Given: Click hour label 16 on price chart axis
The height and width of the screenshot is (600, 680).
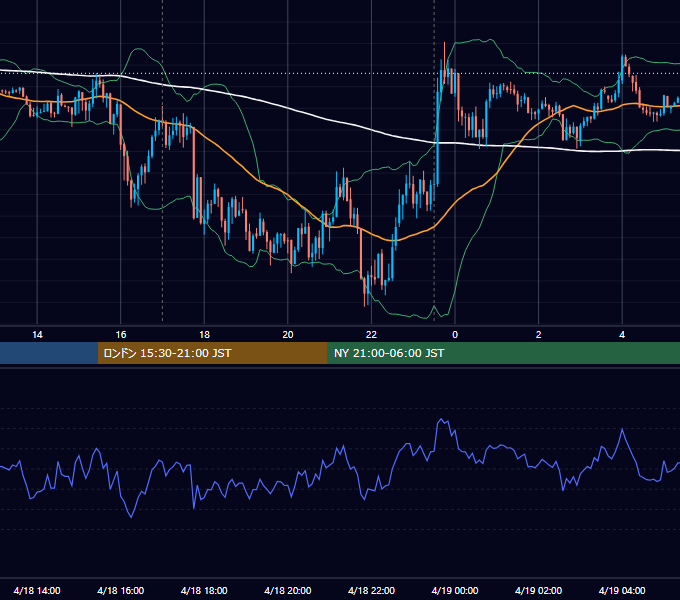Looking at the screenshot, I should coord(121,335).
